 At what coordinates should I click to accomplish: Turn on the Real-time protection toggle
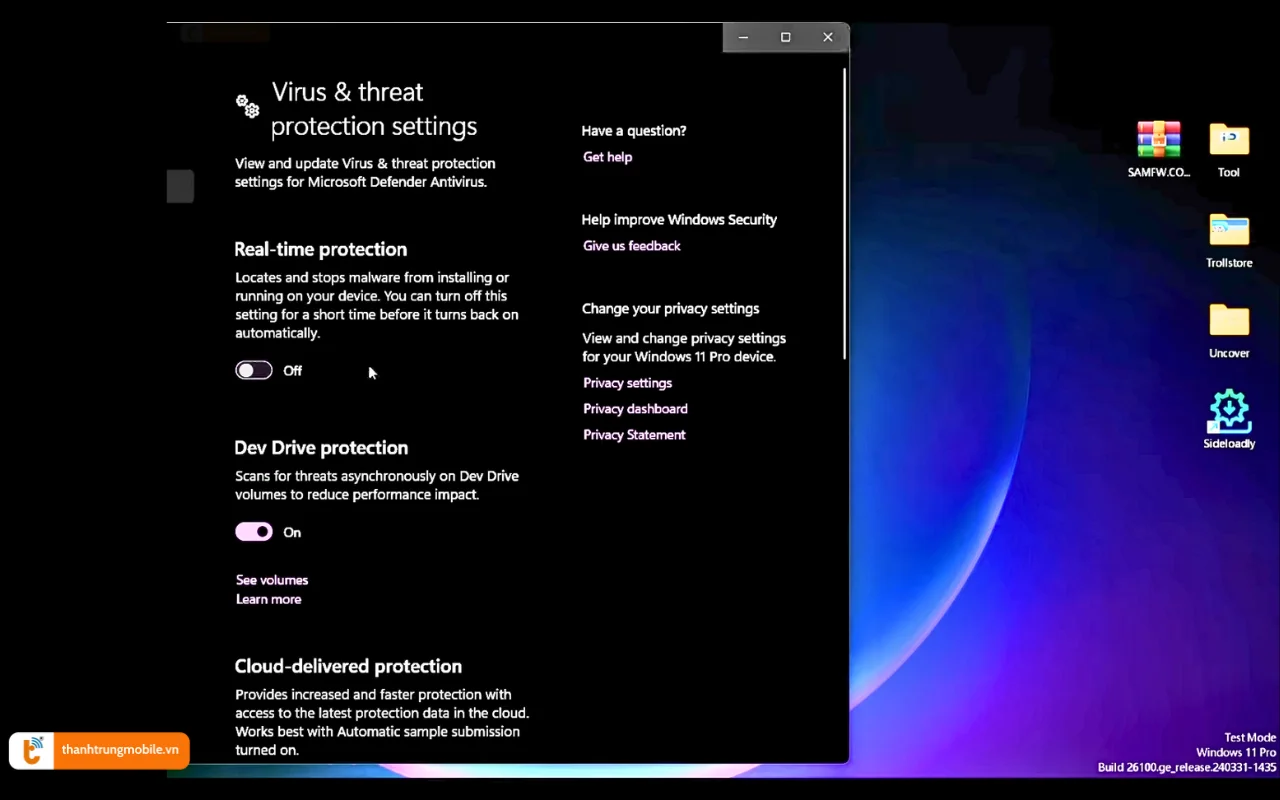click(x=254, y=370)
